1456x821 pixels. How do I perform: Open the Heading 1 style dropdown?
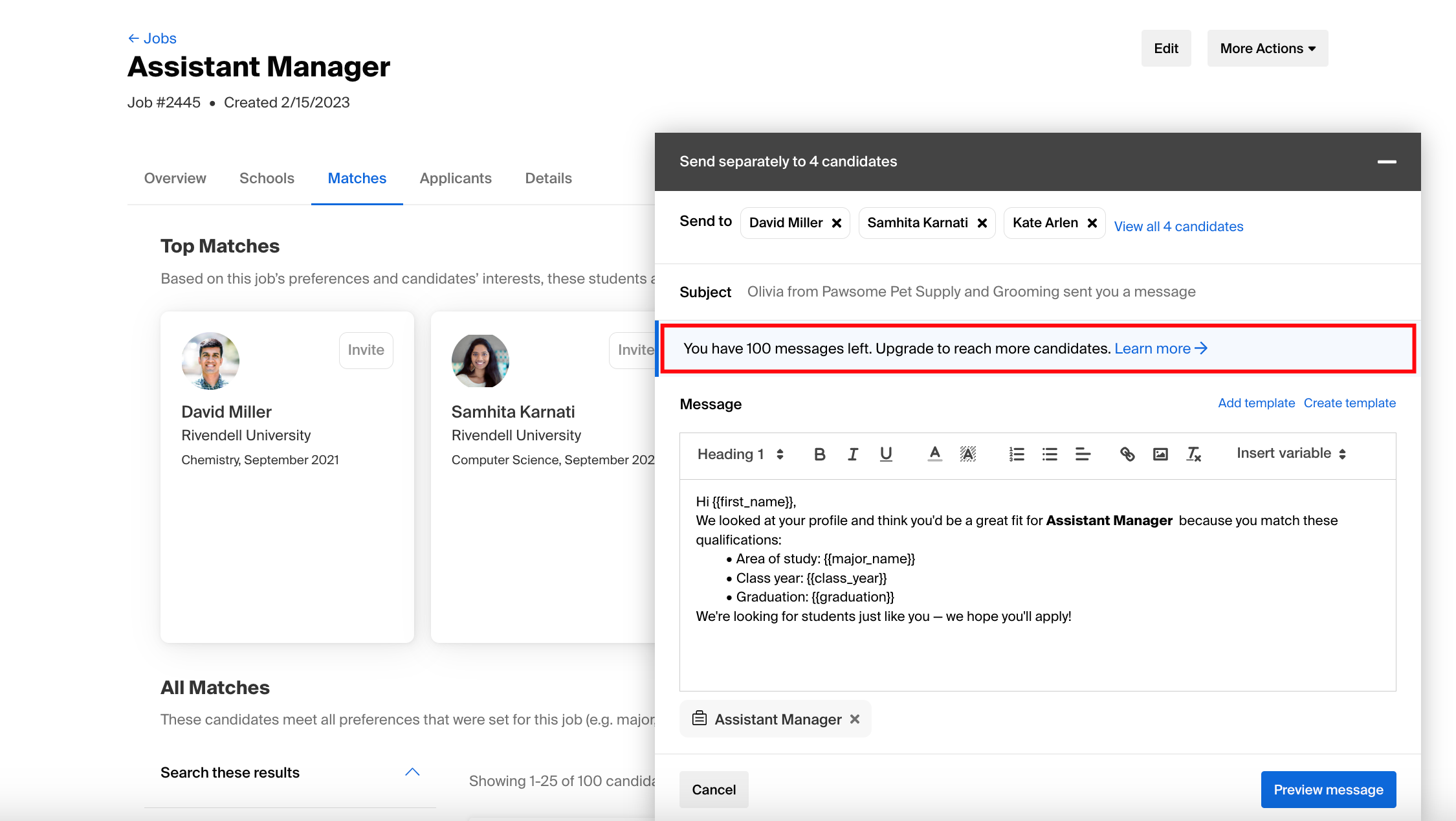740,455
